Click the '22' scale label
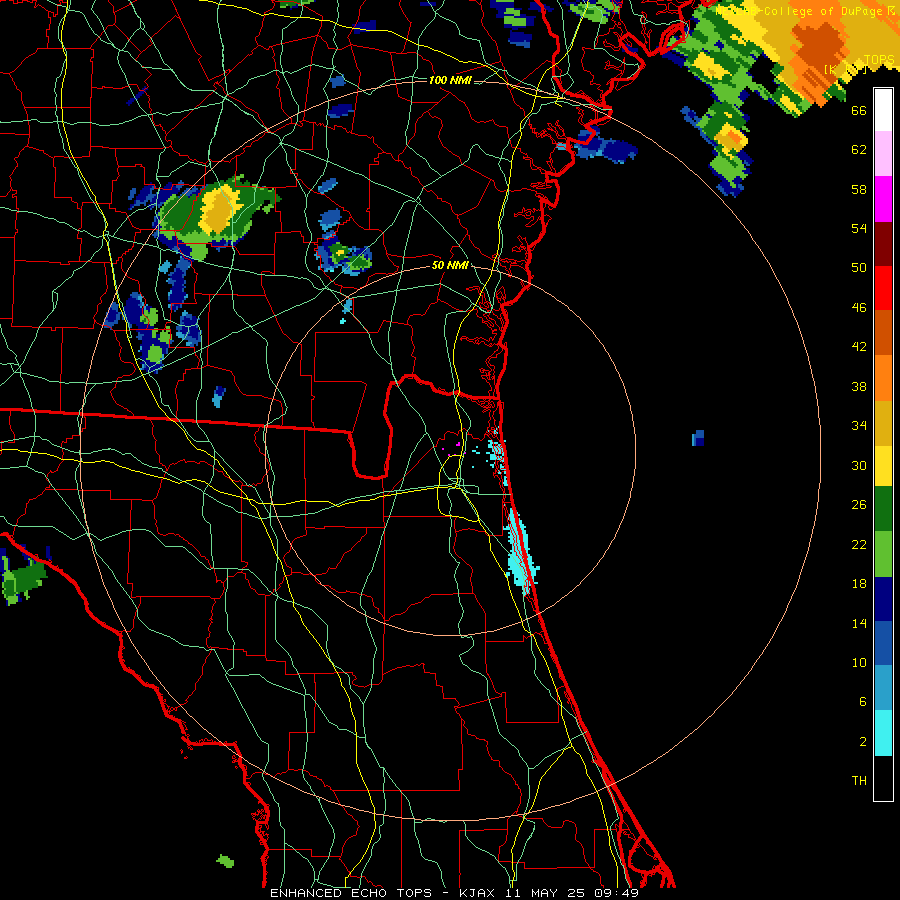 (859, 545)
